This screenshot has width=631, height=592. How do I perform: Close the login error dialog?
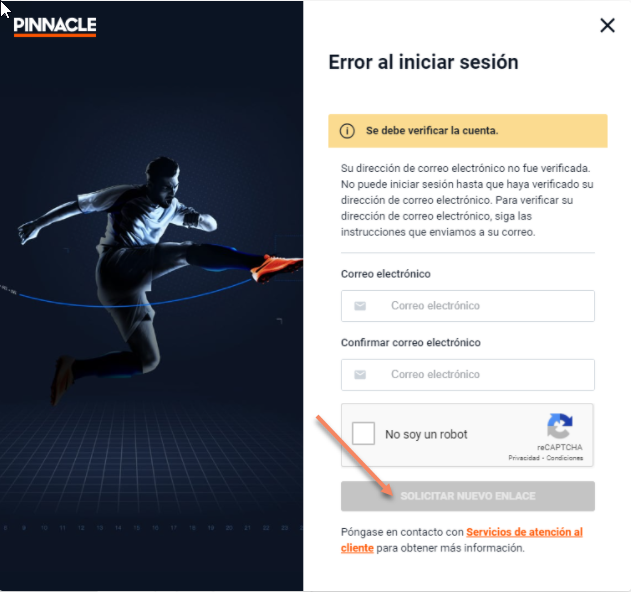coord(607,25)
